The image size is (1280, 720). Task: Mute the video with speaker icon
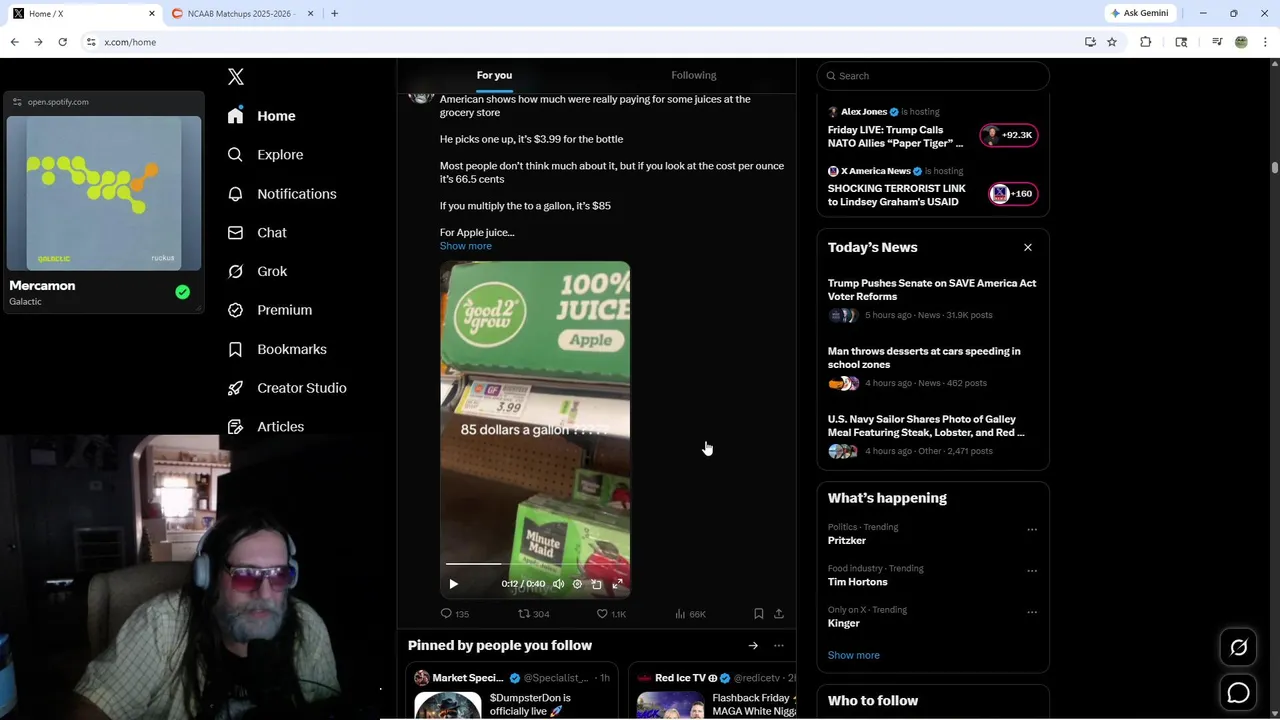[559, 584]
